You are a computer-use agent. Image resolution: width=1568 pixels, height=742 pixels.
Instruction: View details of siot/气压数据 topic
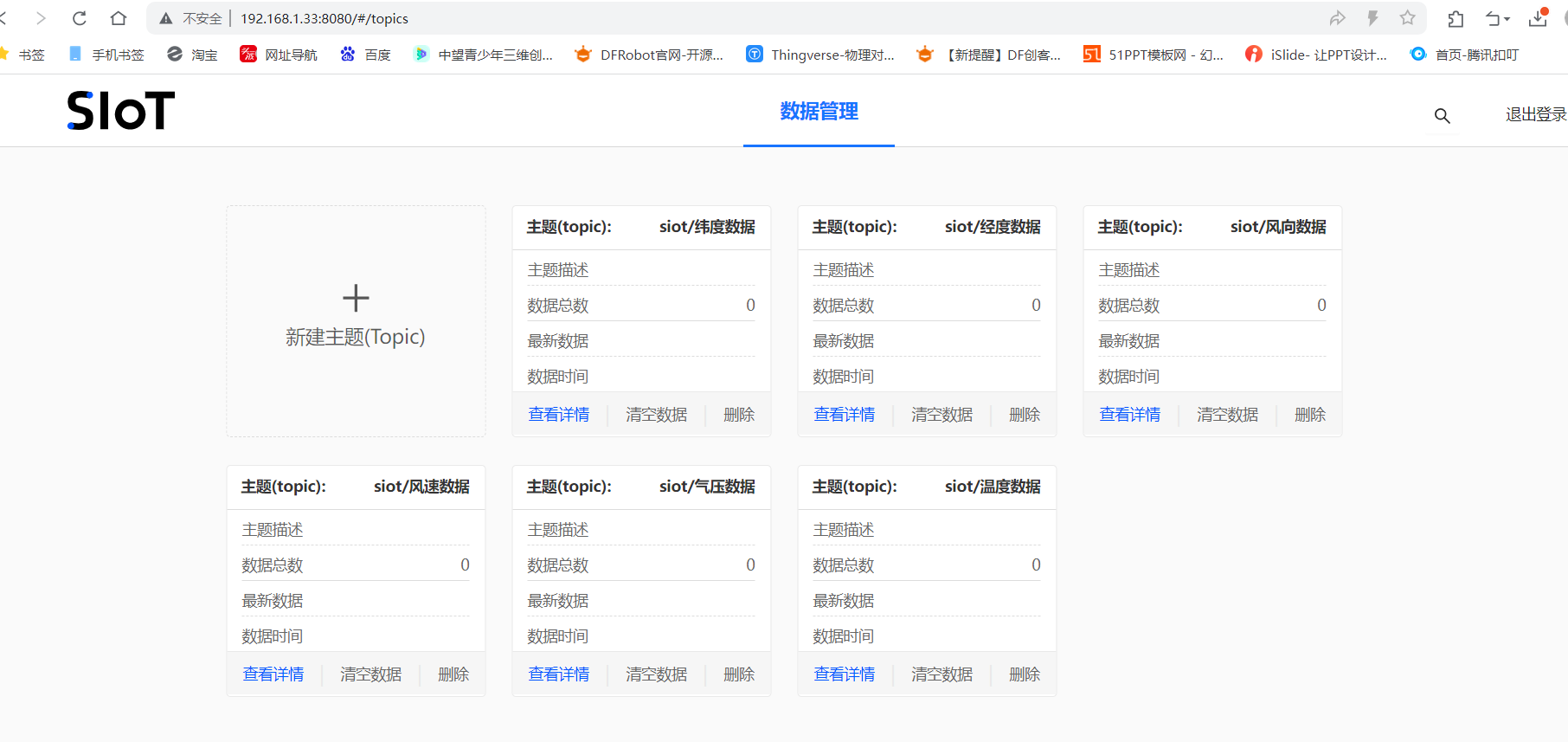559,674
